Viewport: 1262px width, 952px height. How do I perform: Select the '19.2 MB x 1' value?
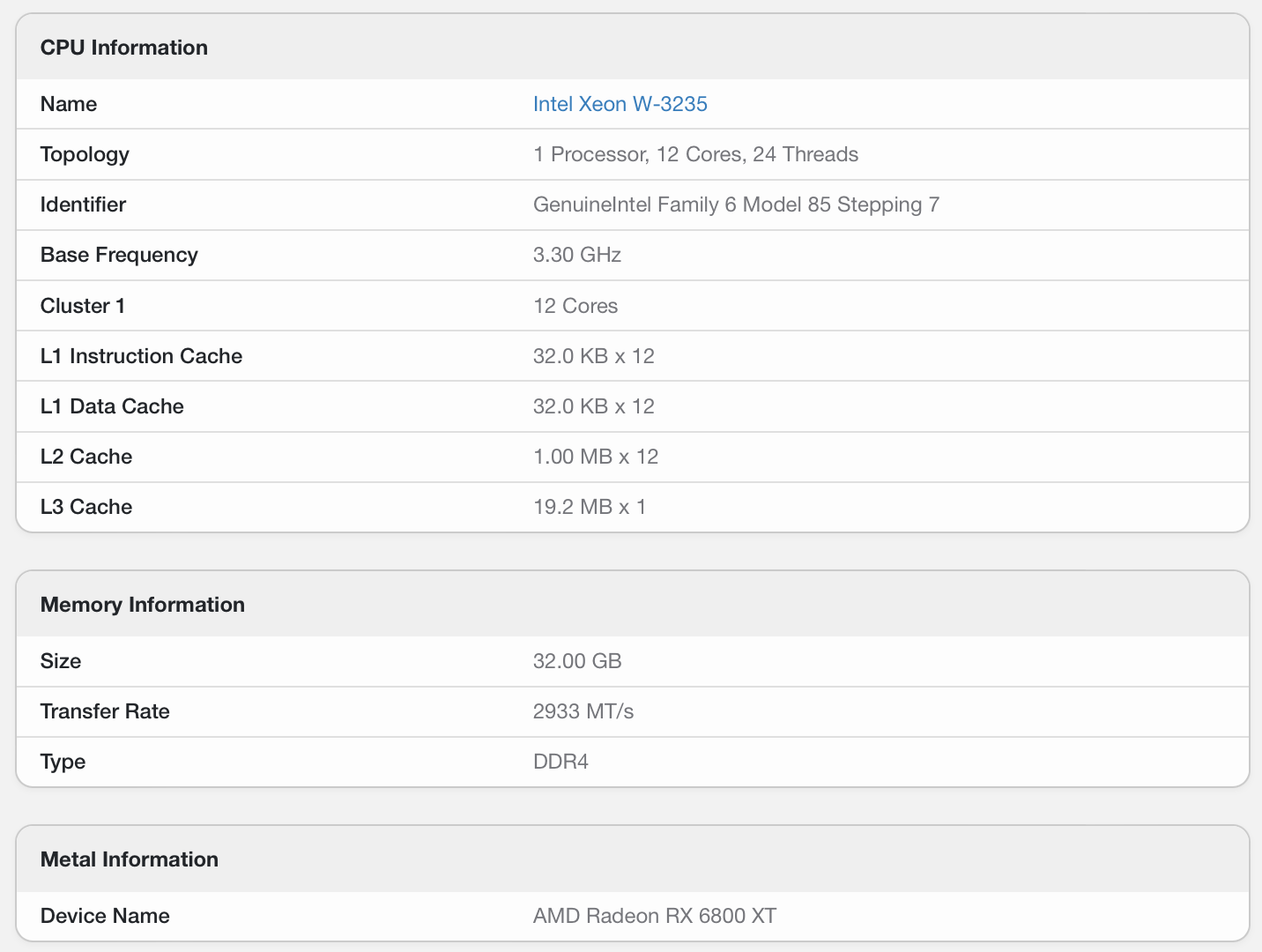pos(590,507)
